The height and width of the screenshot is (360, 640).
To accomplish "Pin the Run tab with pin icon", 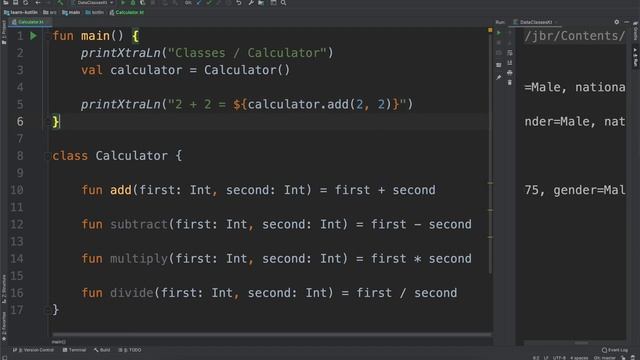I will pos(499,78).
